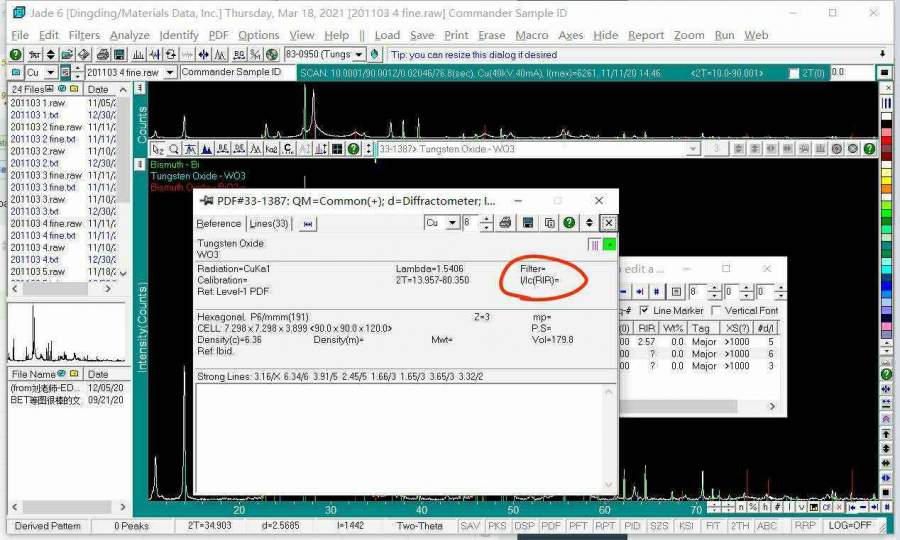The height and width of the screenshot is (540, 900).
Task: Open the 201103 4 fine.raw file dropdown
Action: [x=170, y=72]
